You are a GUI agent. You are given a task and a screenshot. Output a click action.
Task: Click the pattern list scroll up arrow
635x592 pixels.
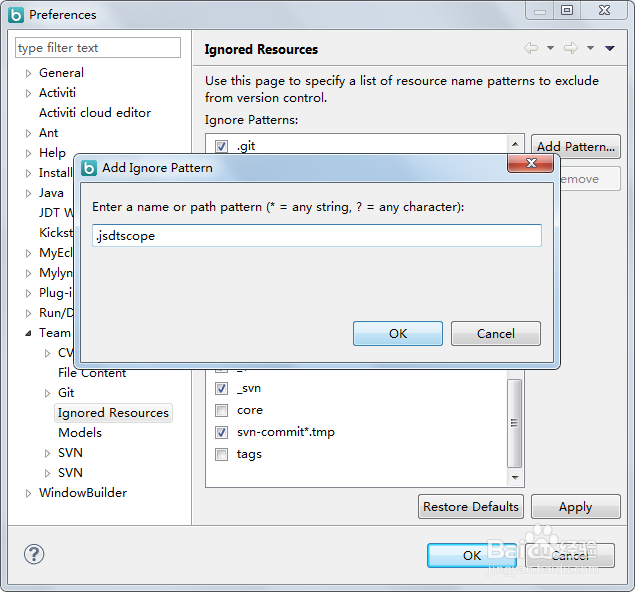tap(515, 144)
